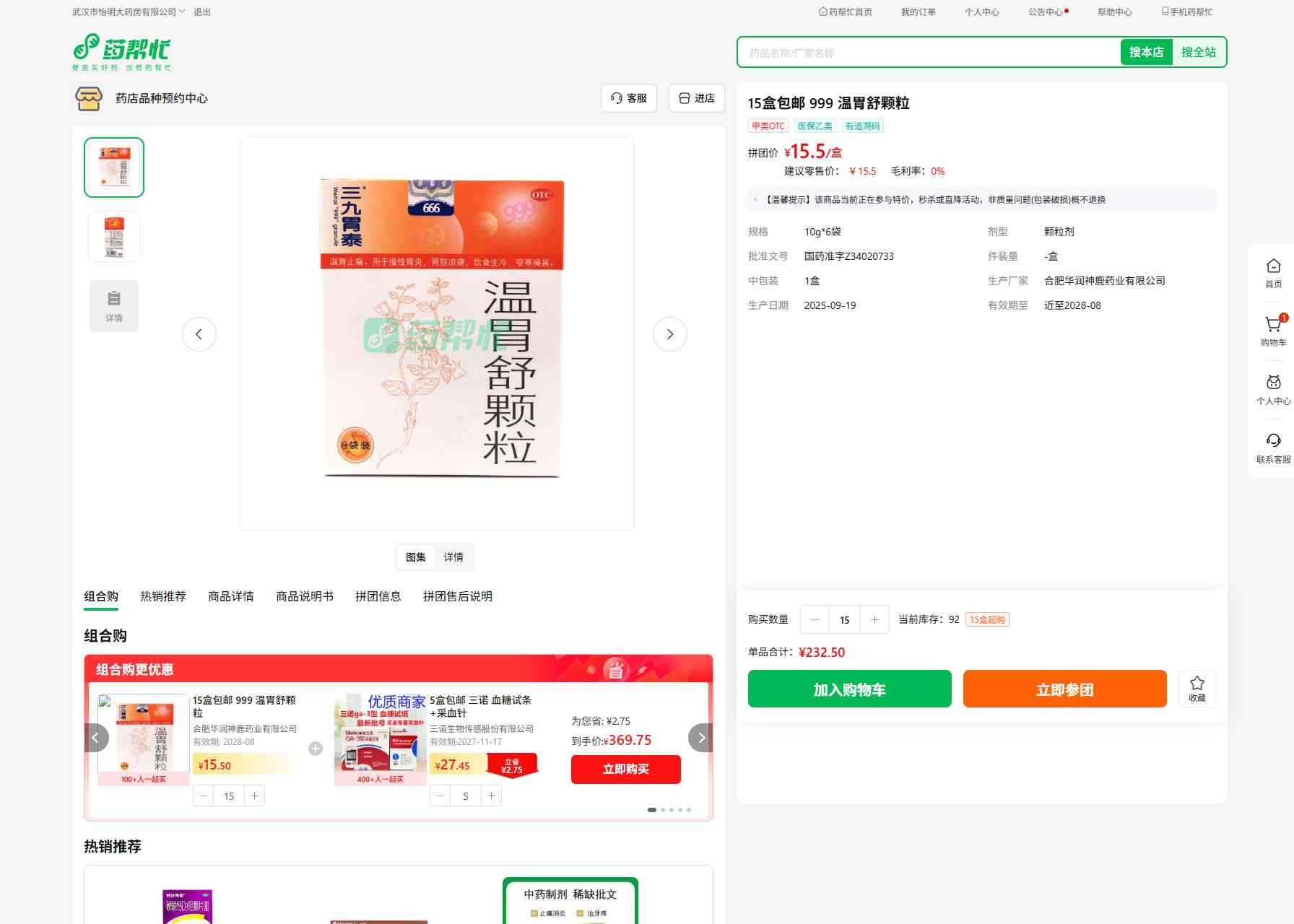Select the second product thumbnail image
Screen dimensions: 1294x924
point(114,236)
